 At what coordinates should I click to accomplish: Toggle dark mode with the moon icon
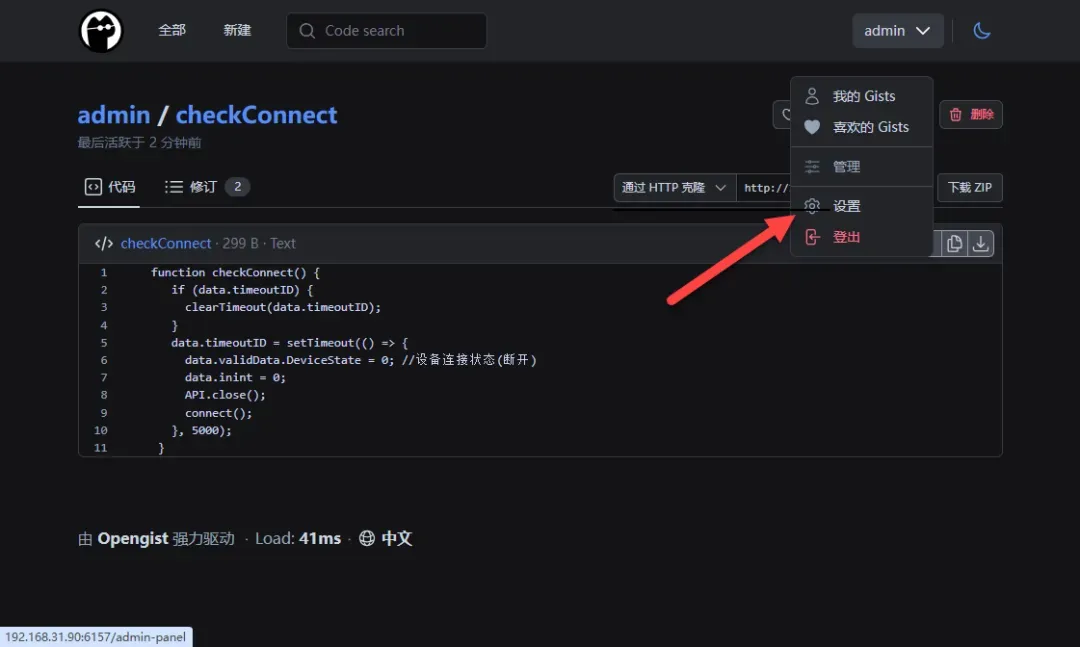point(982,31)
